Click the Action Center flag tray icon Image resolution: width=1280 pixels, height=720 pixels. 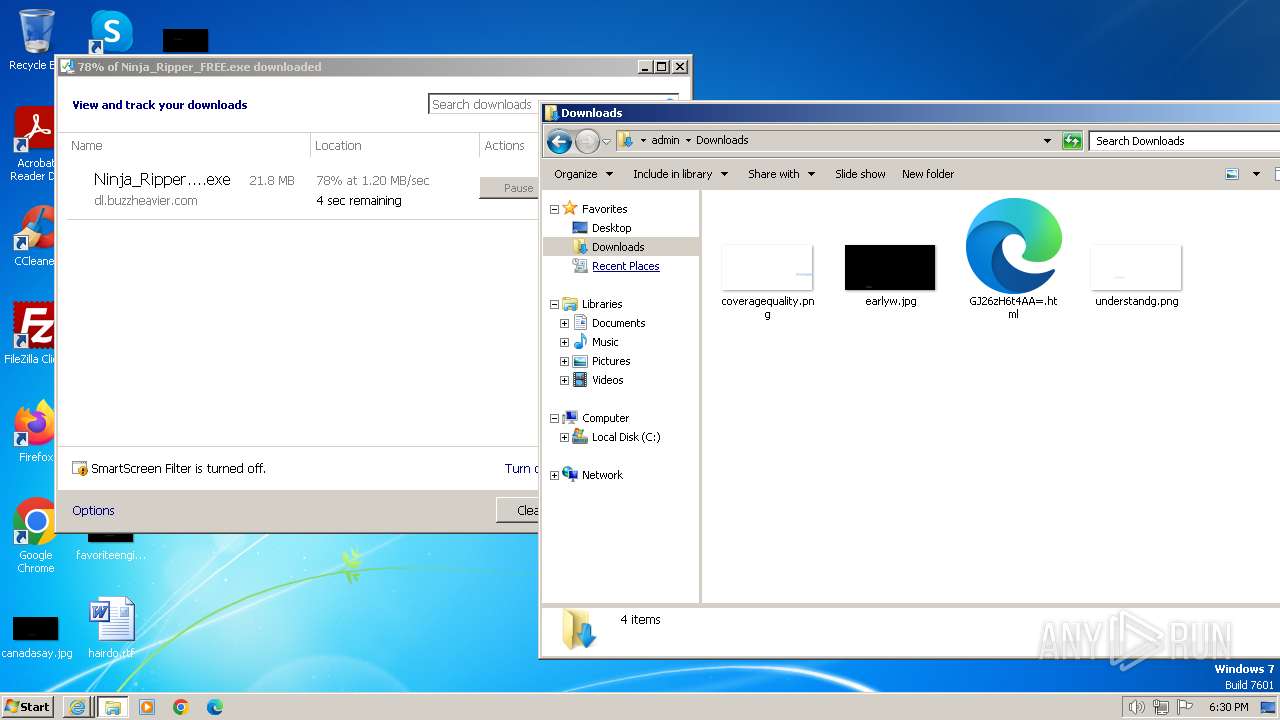(1185, 707)
